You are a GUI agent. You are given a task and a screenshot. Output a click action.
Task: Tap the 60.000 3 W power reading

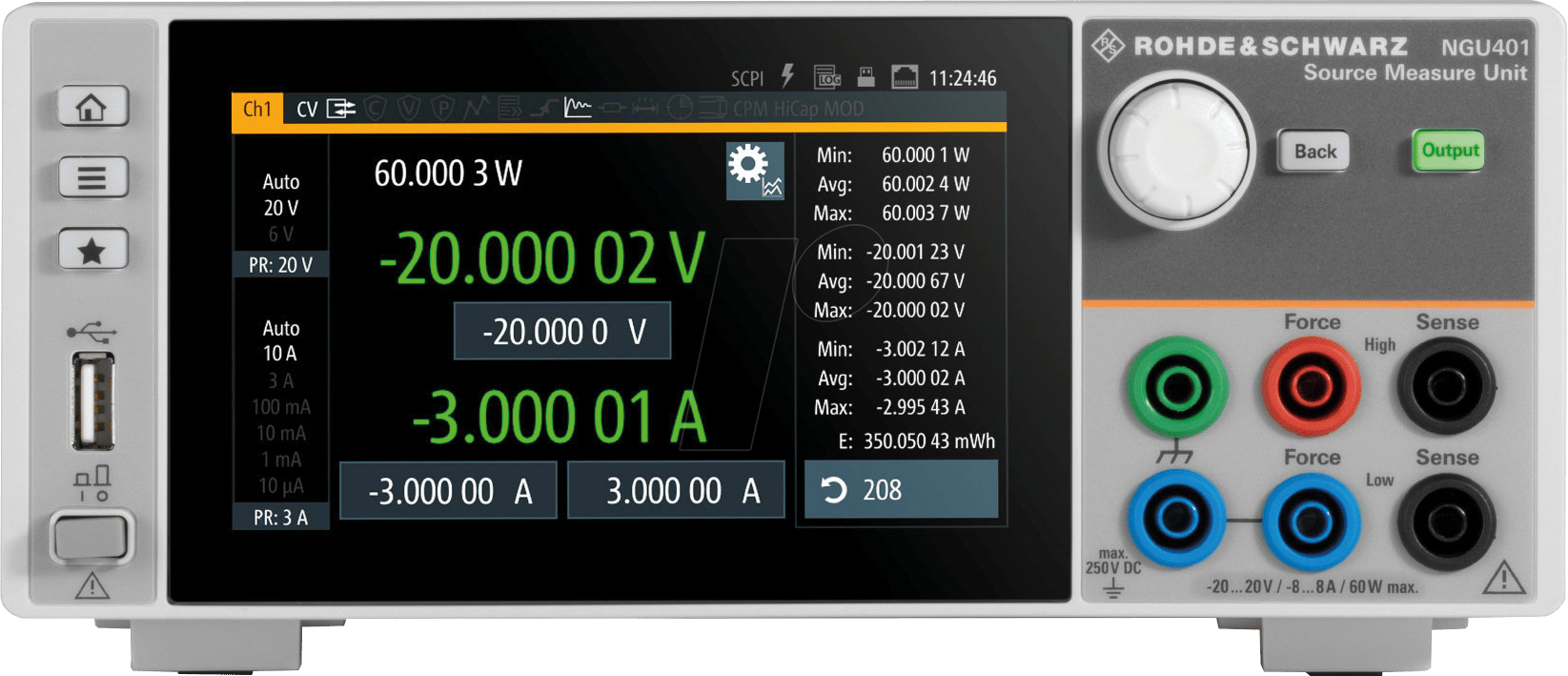coord(448,174)
